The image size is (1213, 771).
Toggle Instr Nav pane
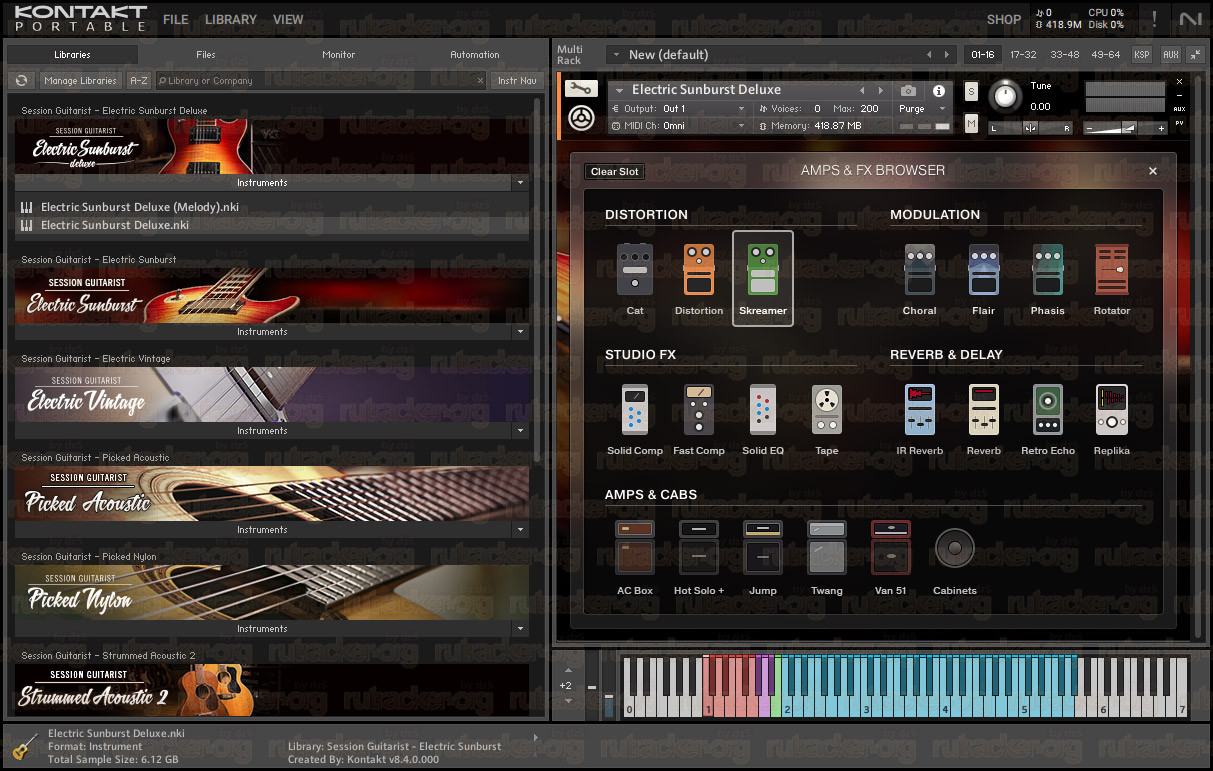tap(517, 80)
